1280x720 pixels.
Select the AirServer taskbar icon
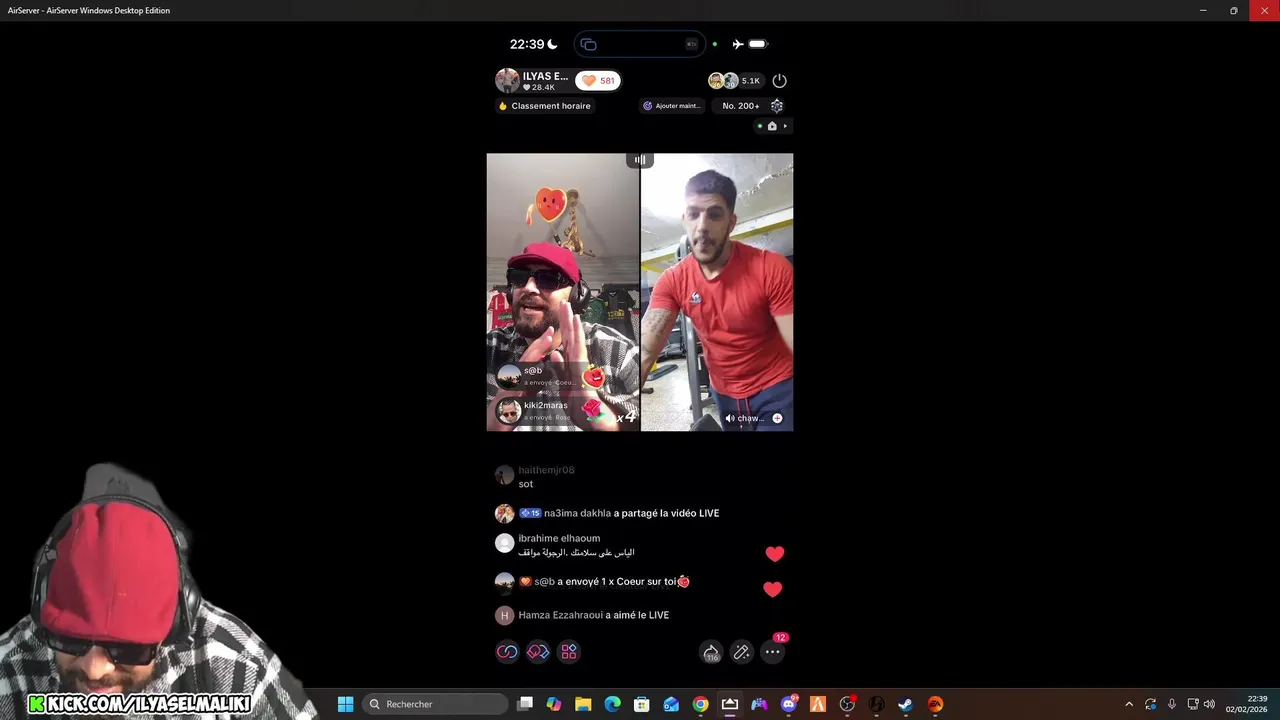730,704
